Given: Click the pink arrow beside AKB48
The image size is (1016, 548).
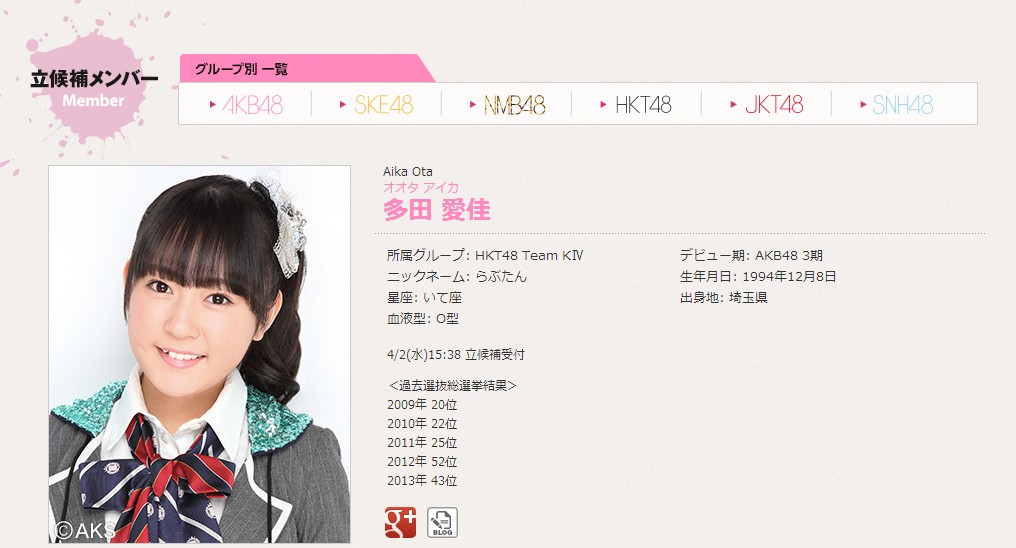Looking at the screenshot, I should [x=213, y=104].
